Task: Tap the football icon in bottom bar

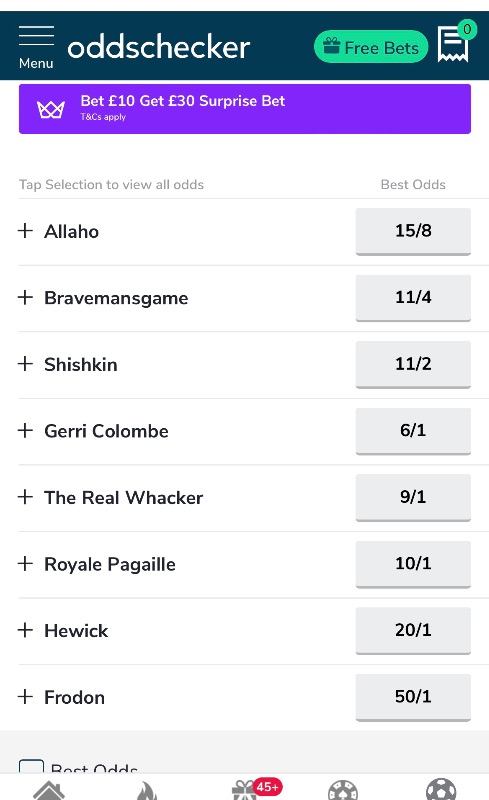Action: (x=441, y=789)
